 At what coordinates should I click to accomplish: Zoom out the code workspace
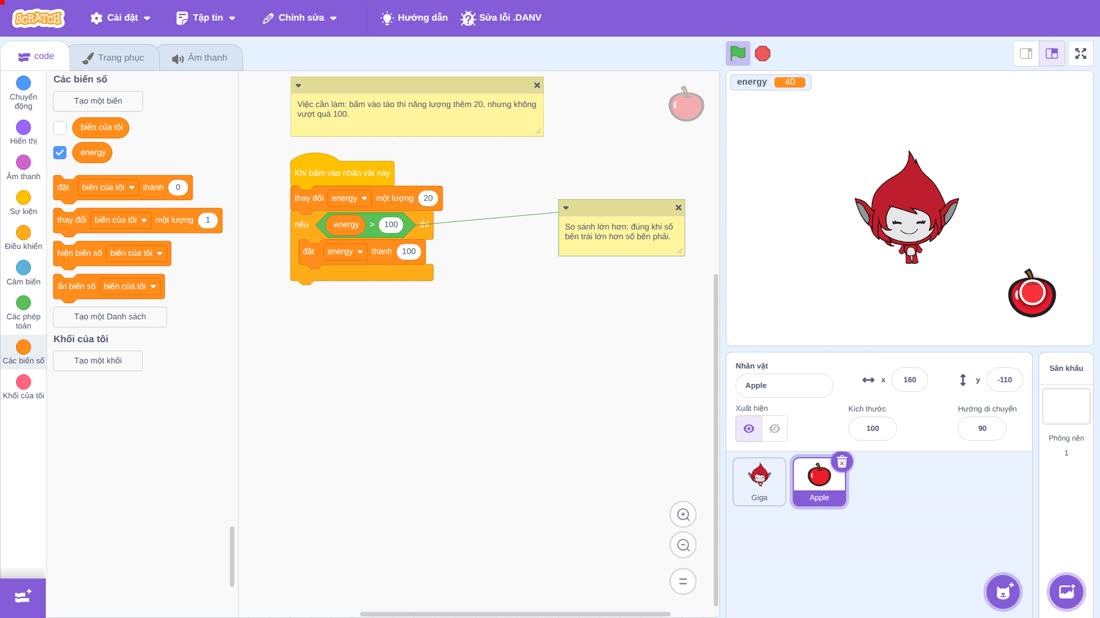(x=683, y=545)
